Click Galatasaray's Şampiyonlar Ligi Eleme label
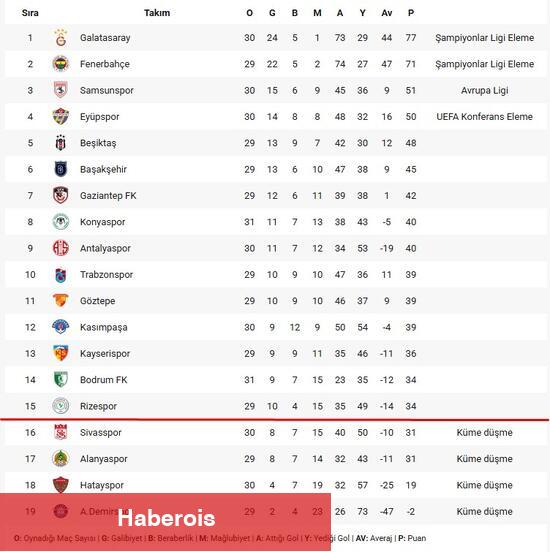550x552 pixels. tap(485, 38)
